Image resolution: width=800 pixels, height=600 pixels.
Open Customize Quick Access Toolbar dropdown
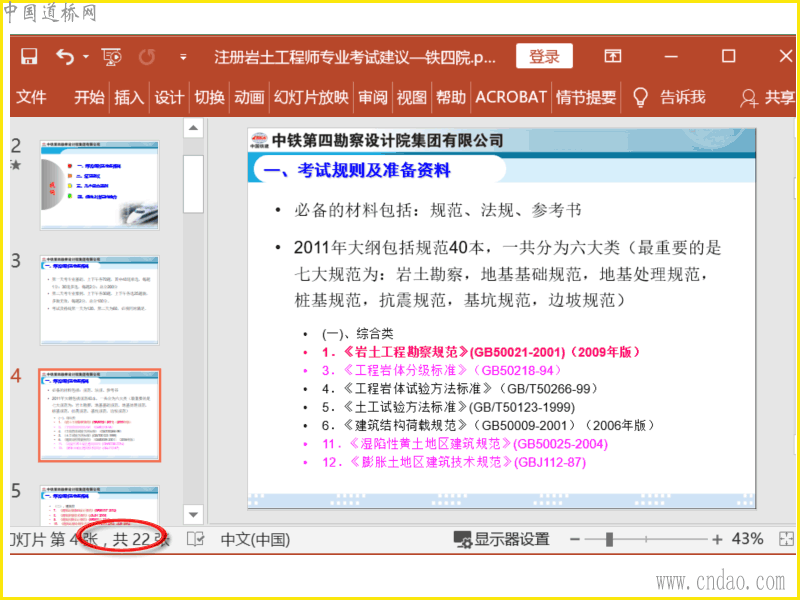point(183,57)
